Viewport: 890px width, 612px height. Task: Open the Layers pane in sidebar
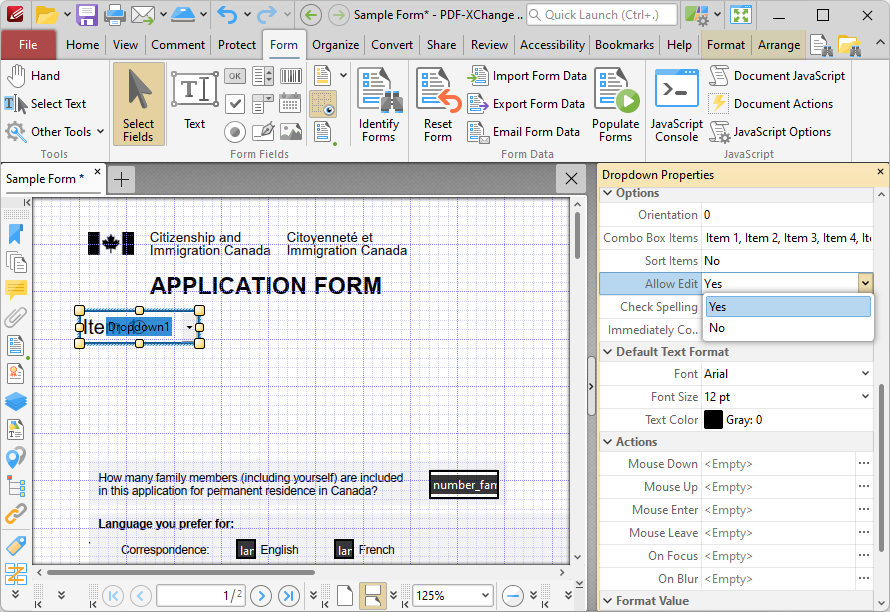[16, 401]
